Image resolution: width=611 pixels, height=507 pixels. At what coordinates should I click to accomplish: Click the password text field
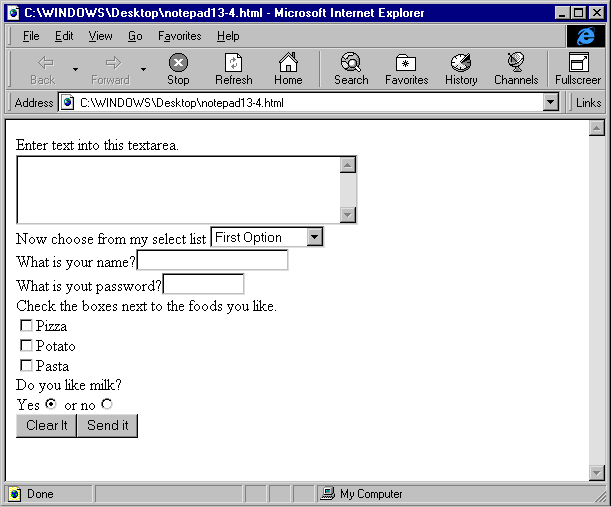pos(203,284)
